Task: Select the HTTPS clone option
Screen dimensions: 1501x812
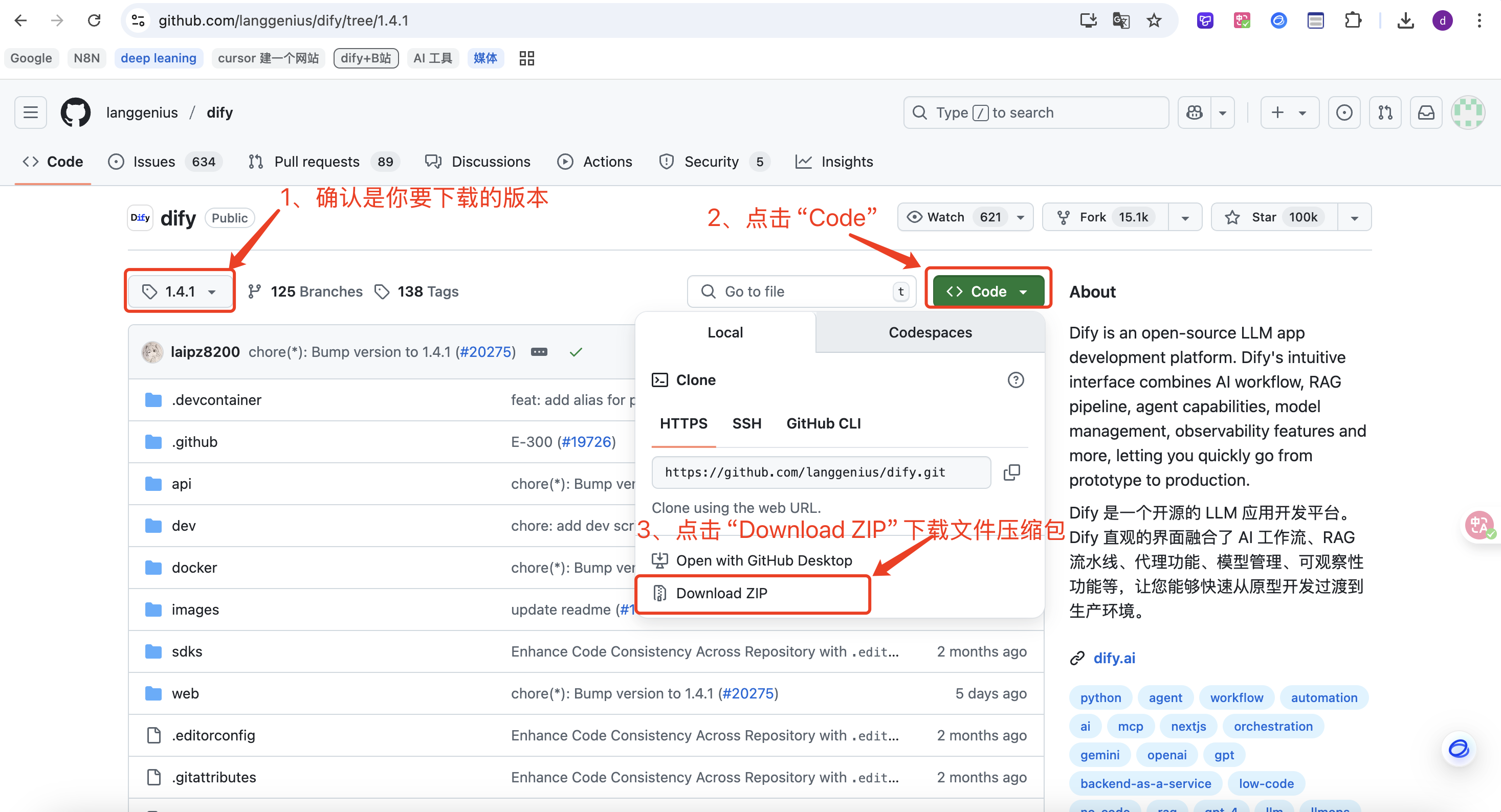Action: (683, 423)
